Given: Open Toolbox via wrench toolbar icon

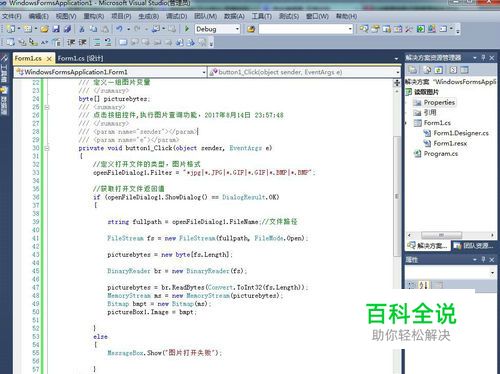Looking at the screenshot, I should pyautogui.click(x=409, y=29).
